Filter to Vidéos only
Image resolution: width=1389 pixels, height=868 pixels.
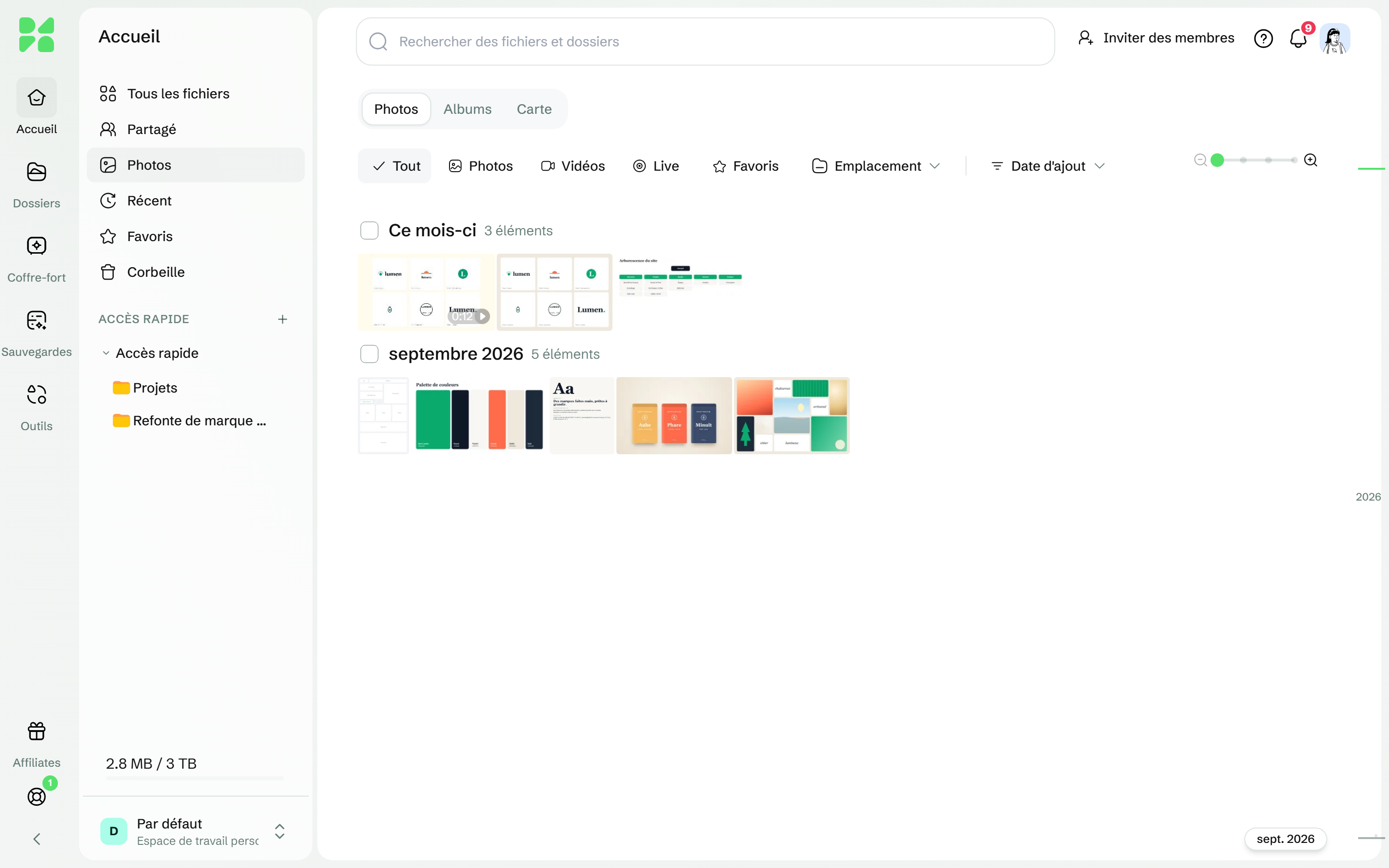click(x=572, y=166)
